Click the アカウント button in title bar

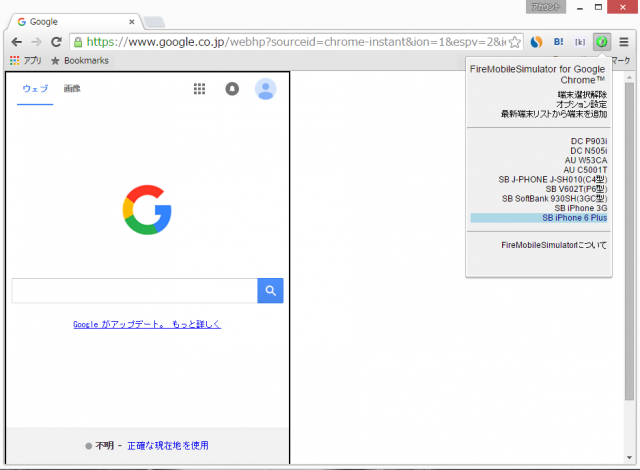546,7
